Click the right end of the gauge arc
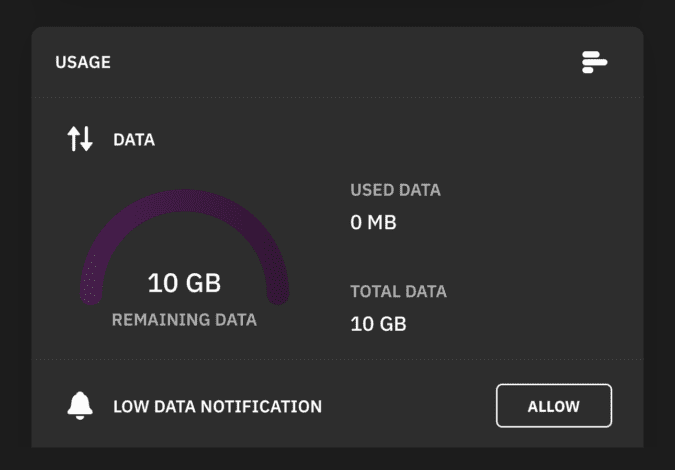The height and width of the screenshot is (470, 675). pyautogui.click(x=278, y=295)
